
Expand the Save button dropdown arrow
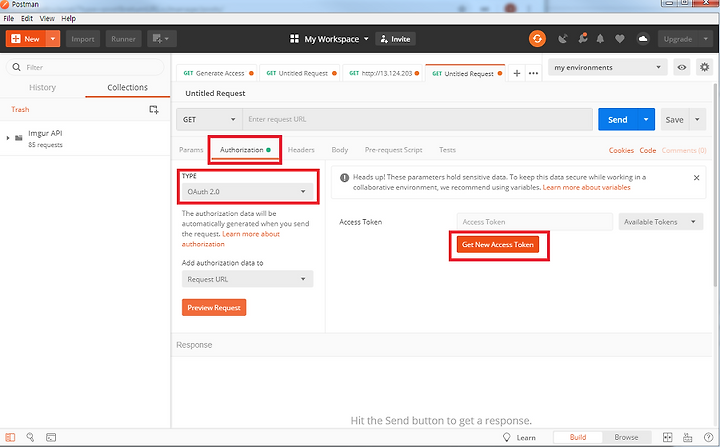pyautogui.click(x=697, y=119)
